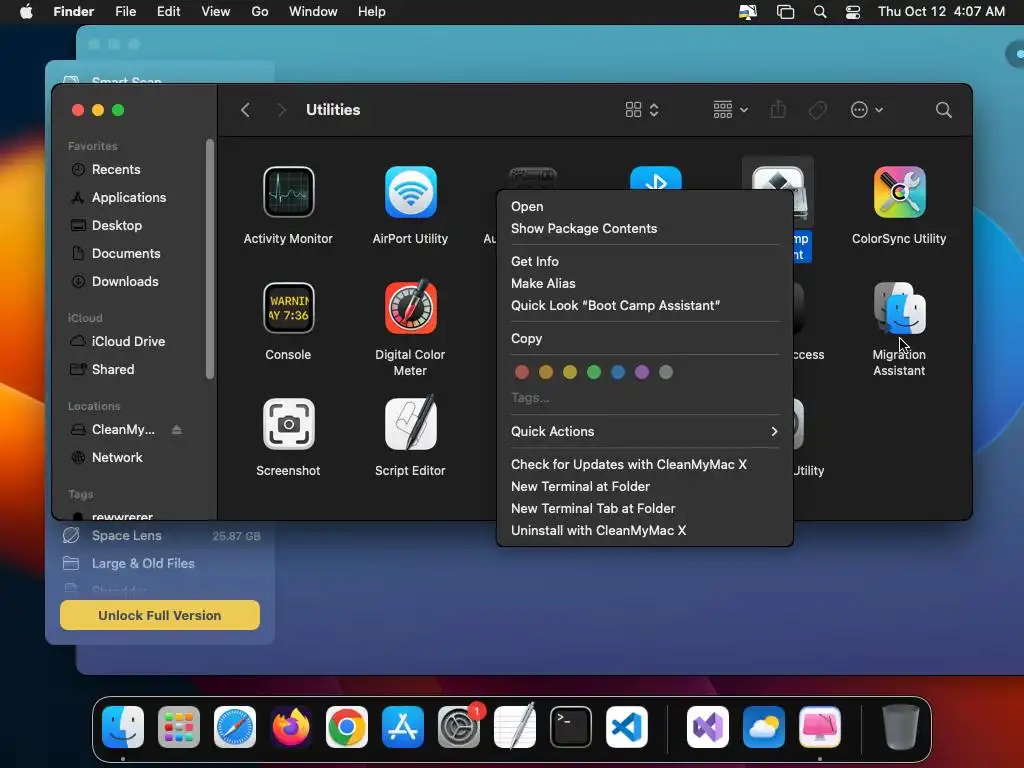Select ColorSync Utility icon

[899, 192]
